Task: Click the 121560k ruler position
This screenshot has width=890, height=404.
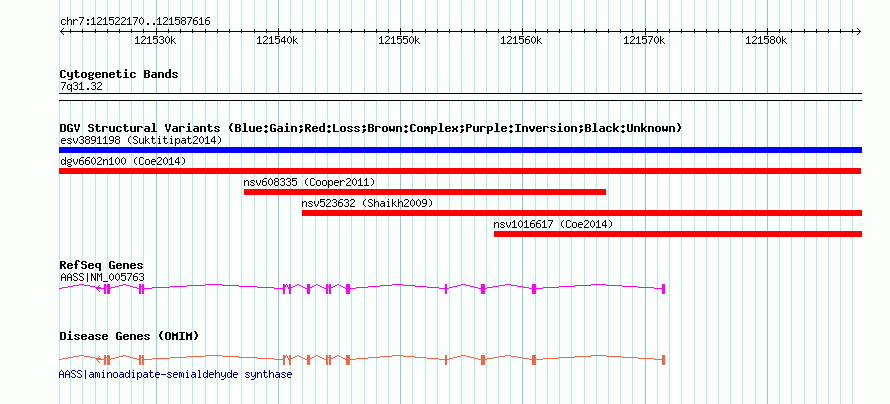Action: pos(522,40)
